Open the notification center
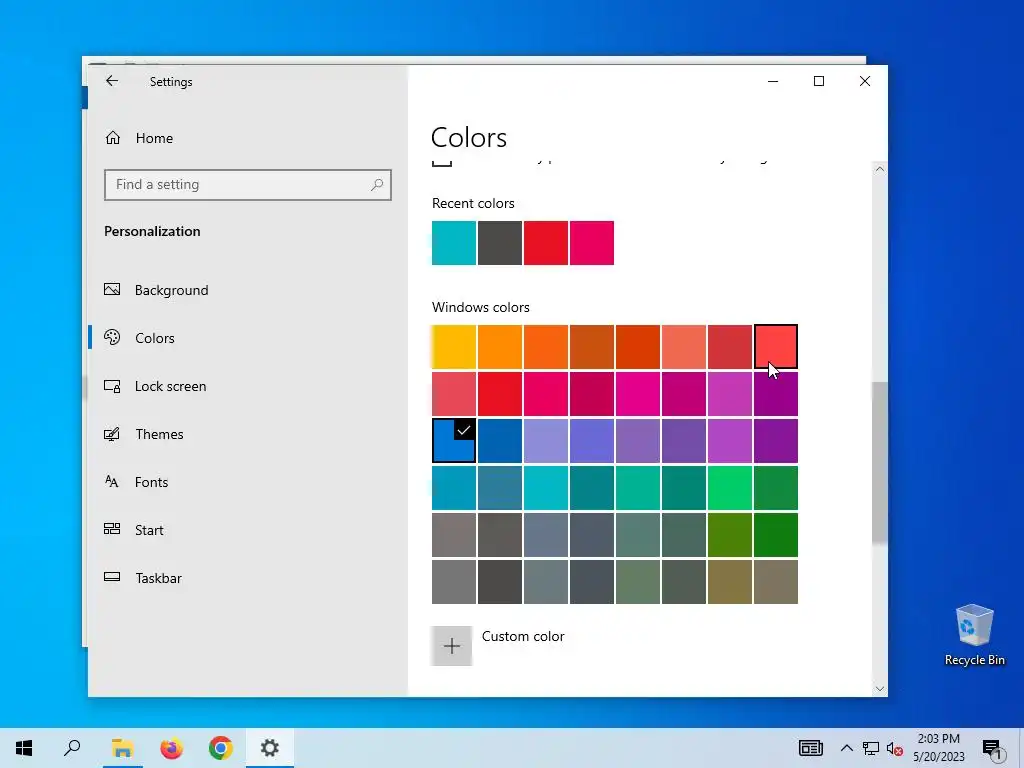This screenshot has height=768, width=1024. point(993,749)
